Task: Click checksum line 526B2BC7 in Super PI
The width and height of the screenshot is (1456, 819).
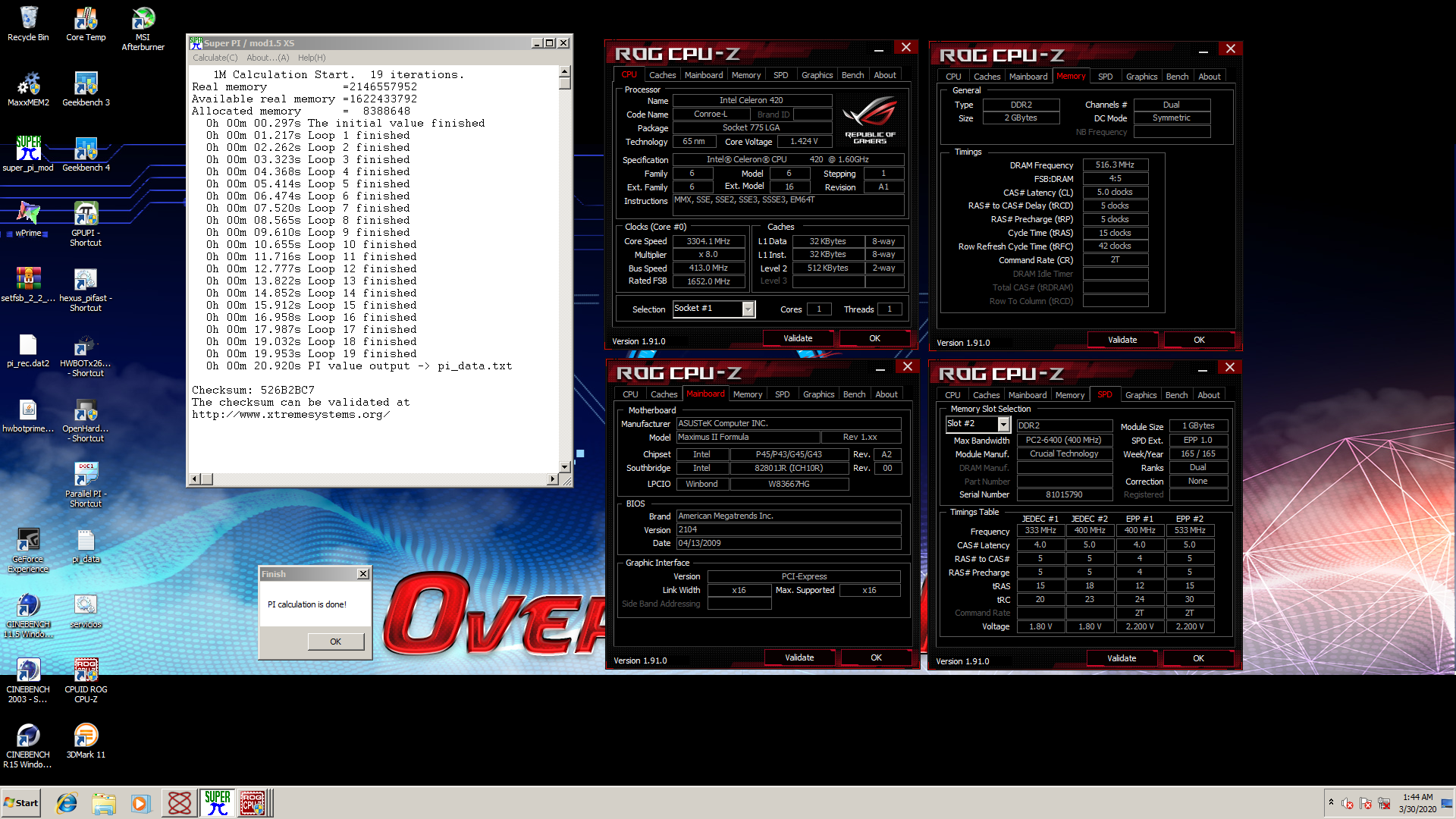Action: [253, 390]
